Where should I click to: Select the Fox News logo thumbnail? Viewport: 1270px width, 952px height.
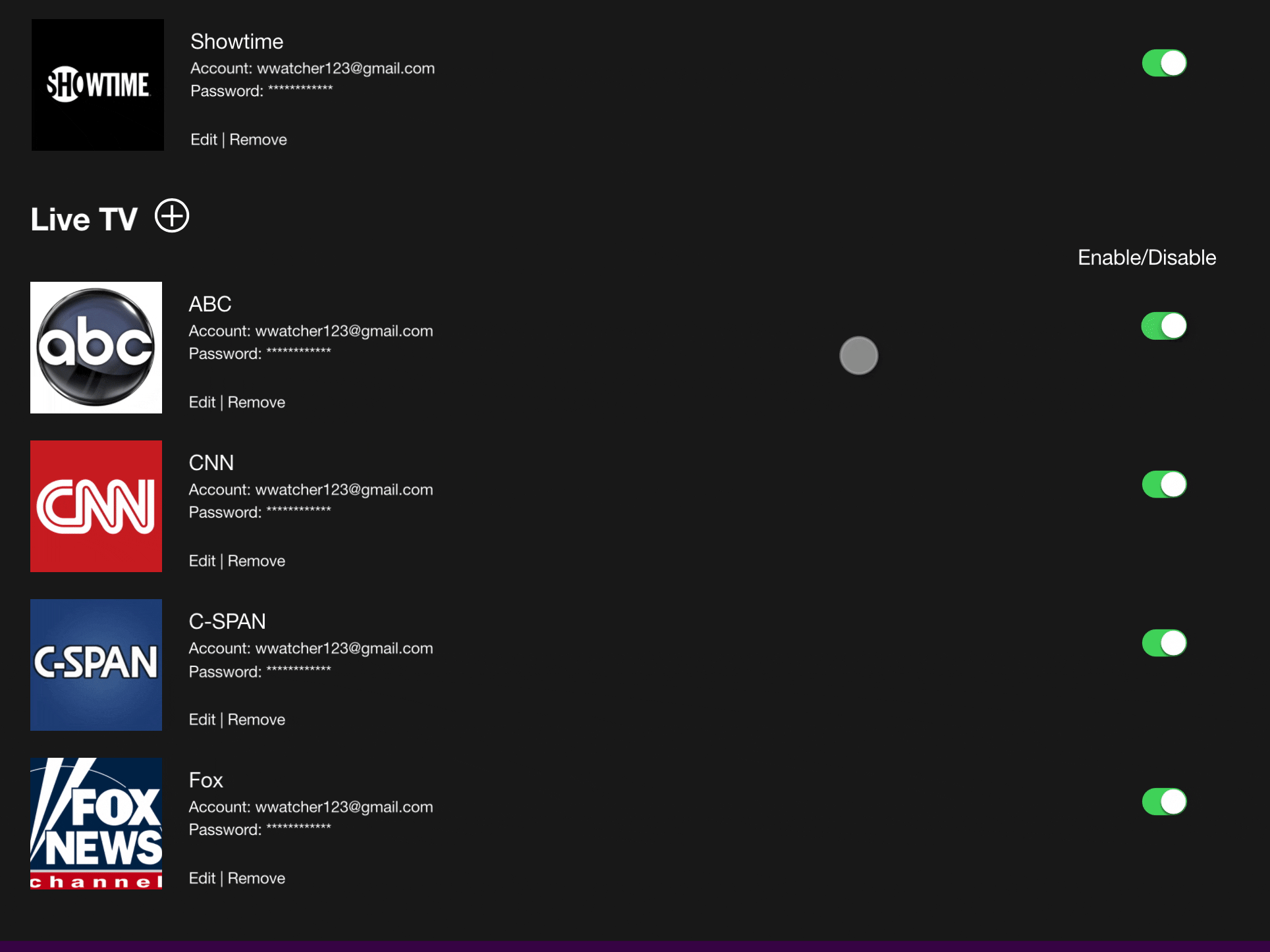96,824
